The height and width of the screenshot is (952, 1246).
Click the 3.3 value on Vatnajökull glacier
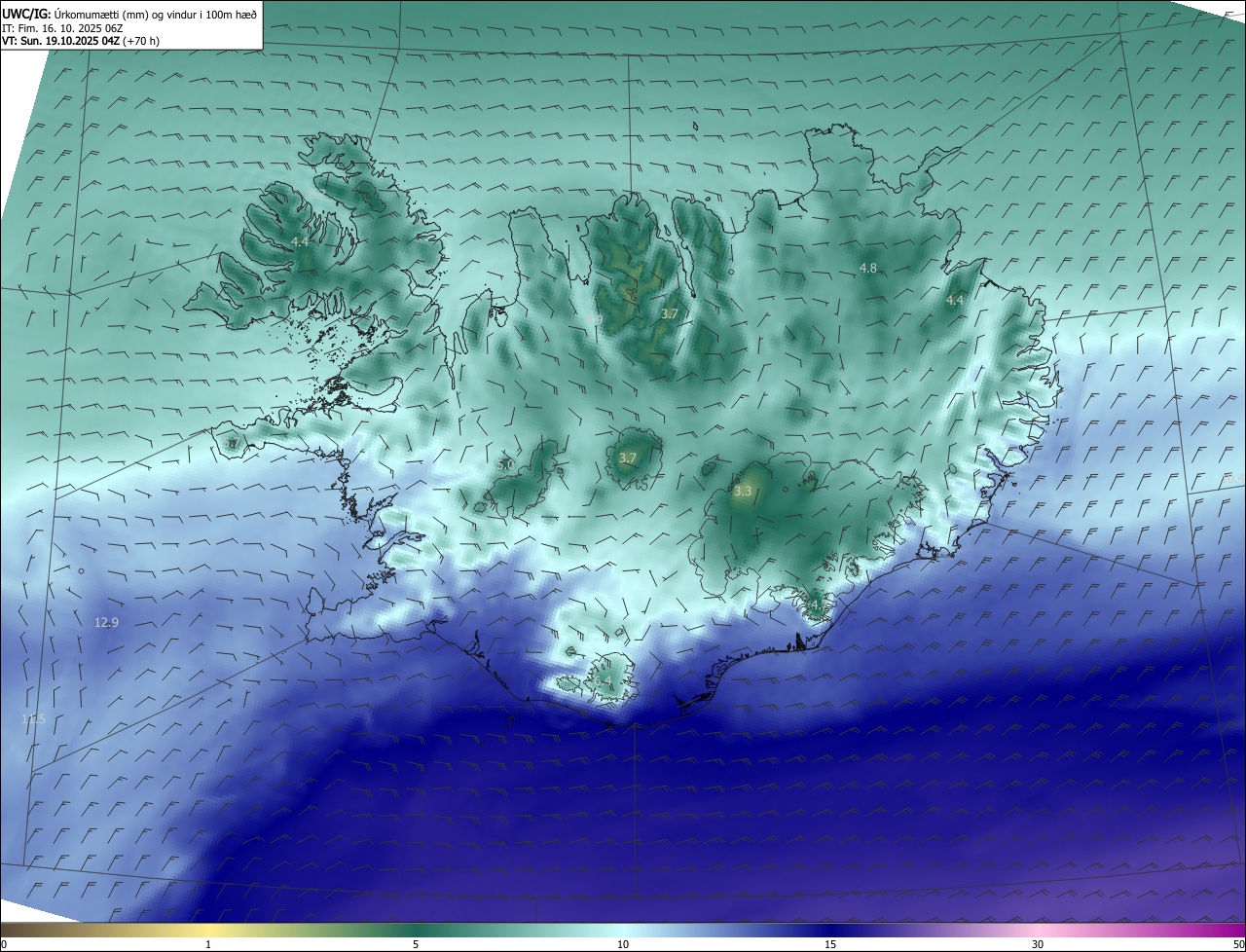coord(743,492)
